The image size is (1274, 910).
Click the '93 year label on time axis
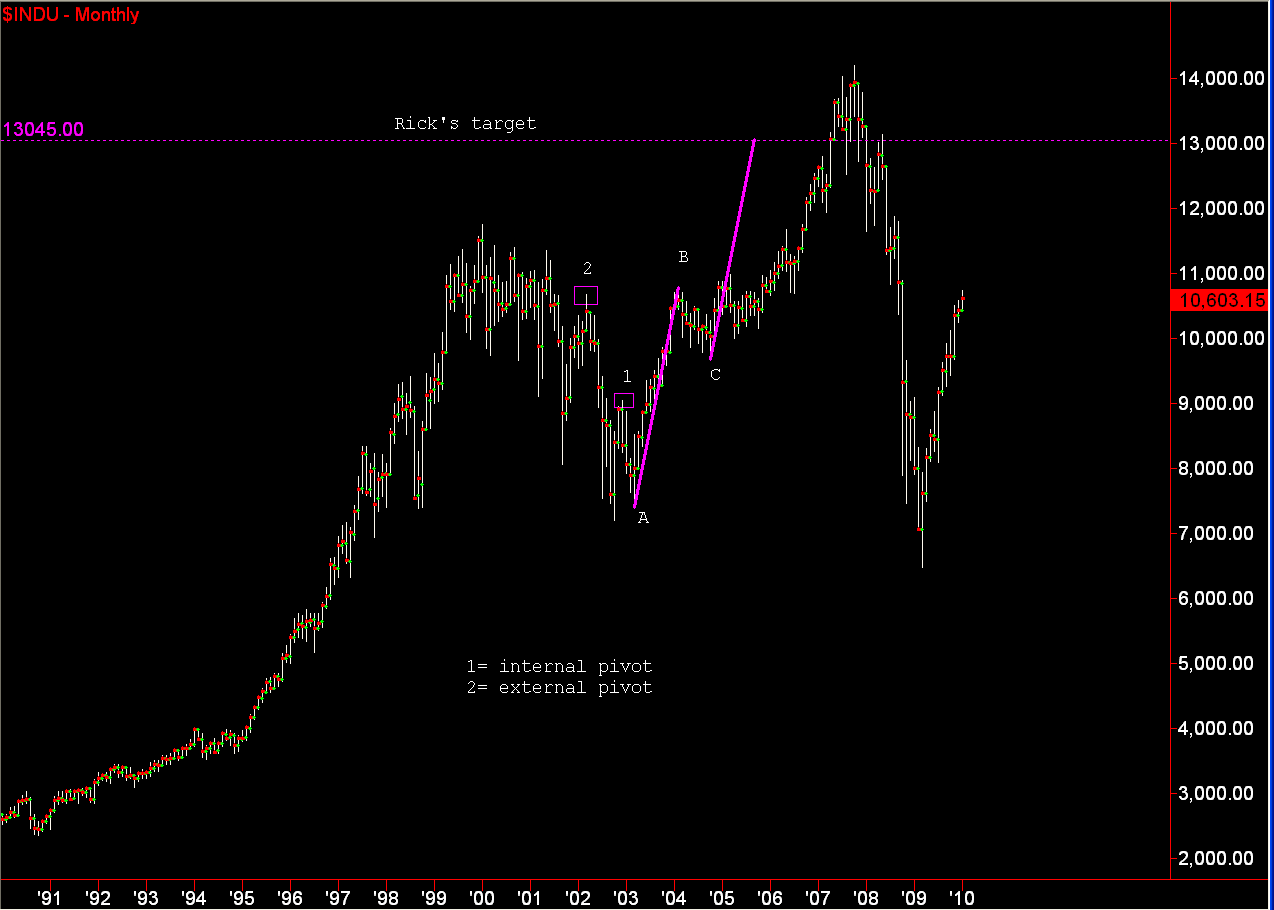coord(146,896)
